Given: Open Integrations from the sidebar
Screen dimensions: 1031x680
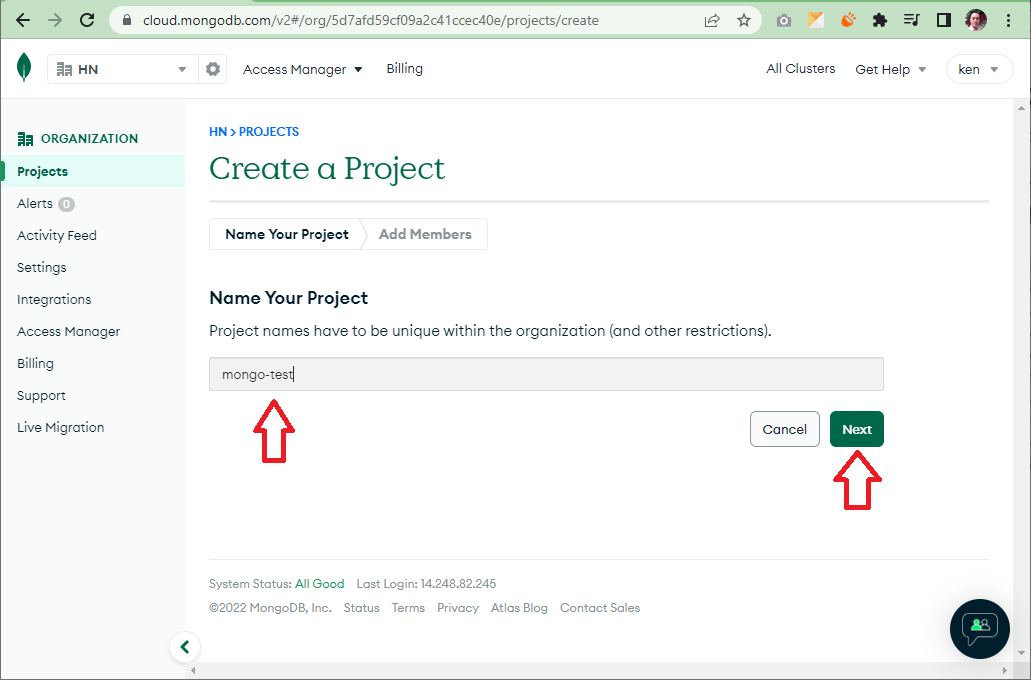Looking at the screenshot, I should [x=53, y=299].
